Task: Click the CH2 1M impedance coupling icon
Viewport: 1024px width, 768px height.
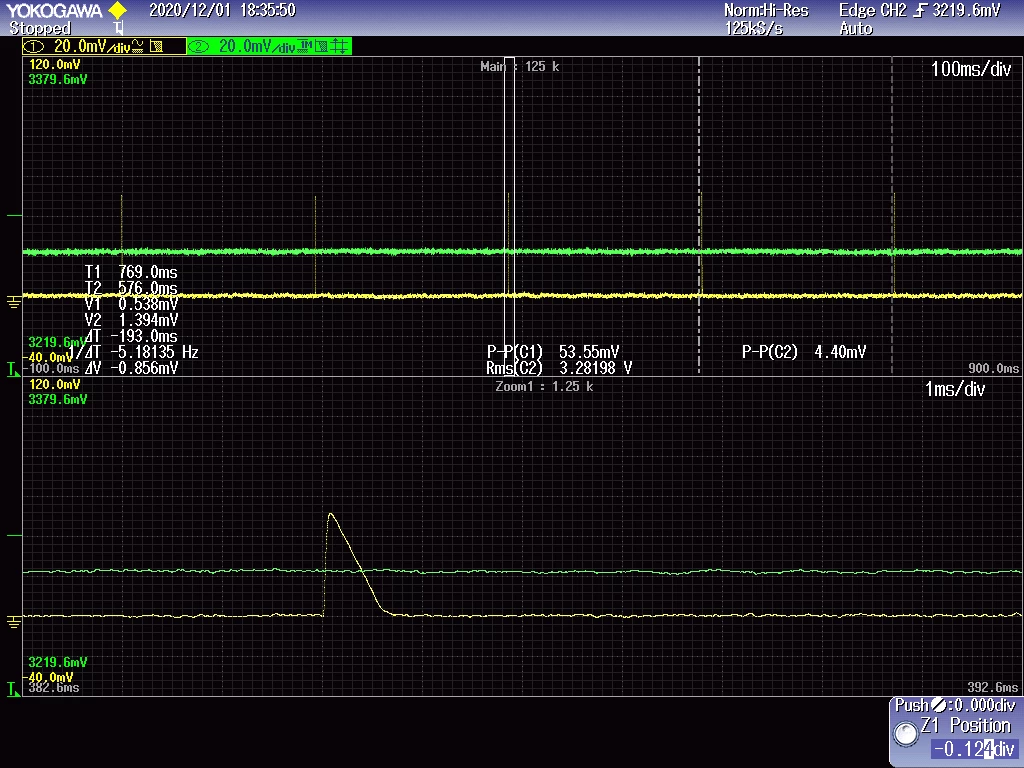Action: (x=305, y=46)
